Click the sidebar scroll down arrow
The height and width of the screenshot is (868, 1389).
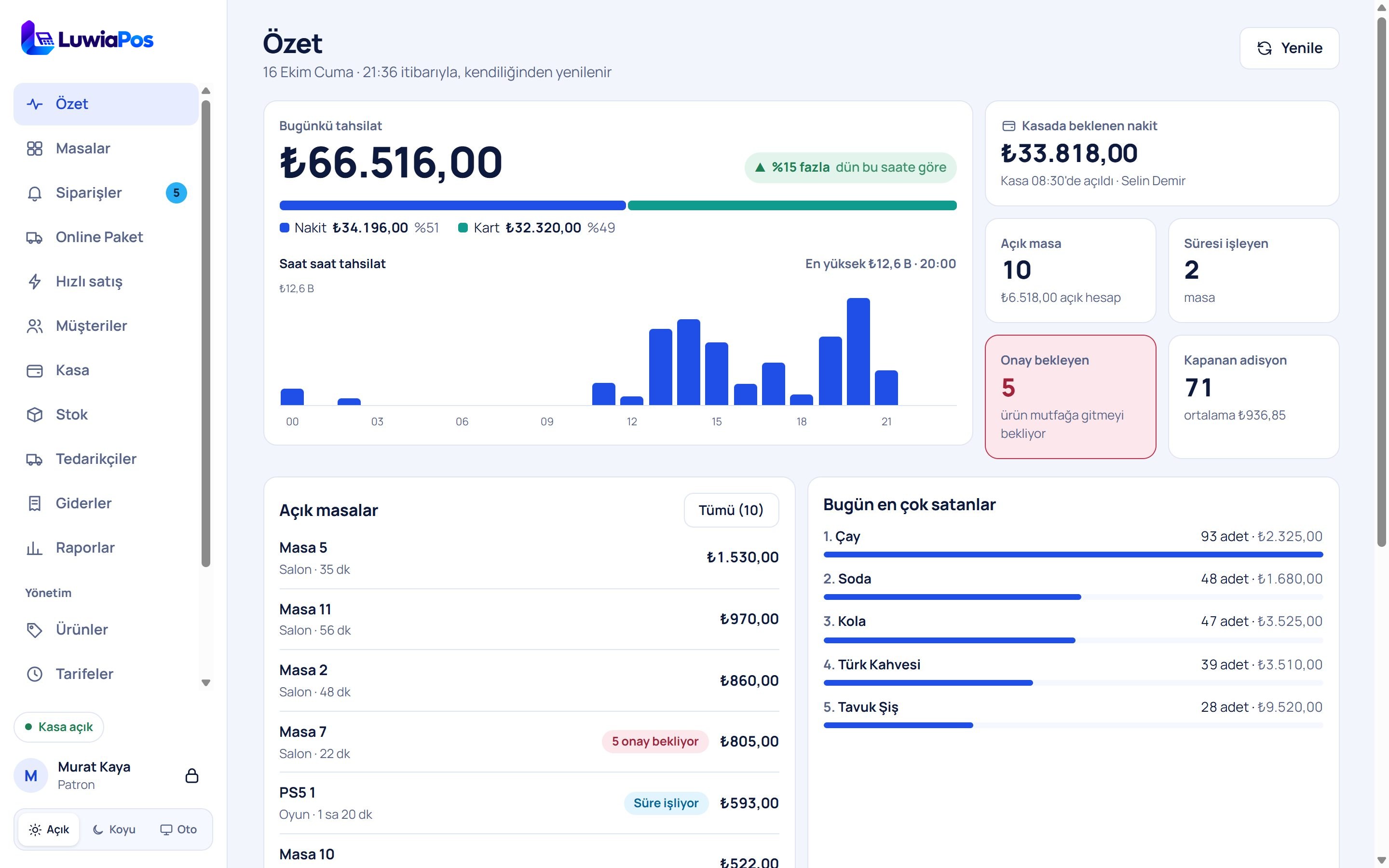click(x=206, y=683)
